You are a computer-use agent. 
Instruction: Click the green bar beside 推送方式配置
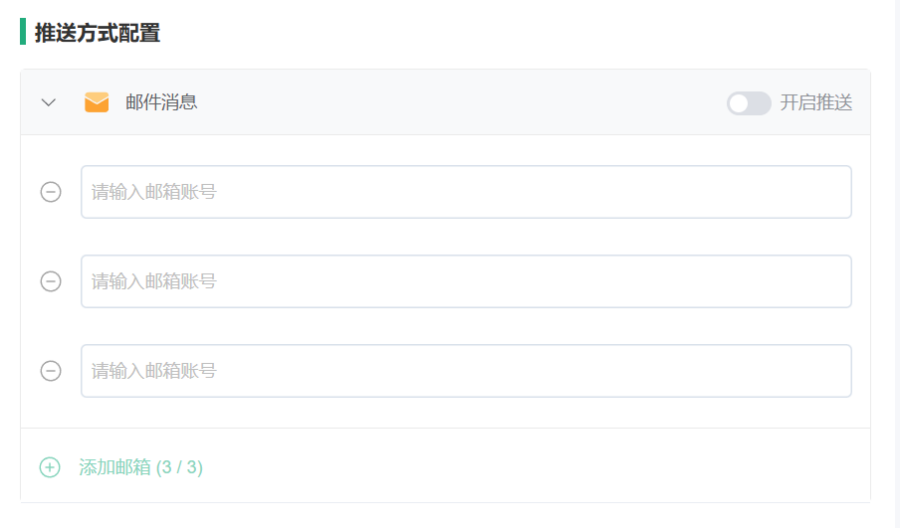click(x=23, y=32)
